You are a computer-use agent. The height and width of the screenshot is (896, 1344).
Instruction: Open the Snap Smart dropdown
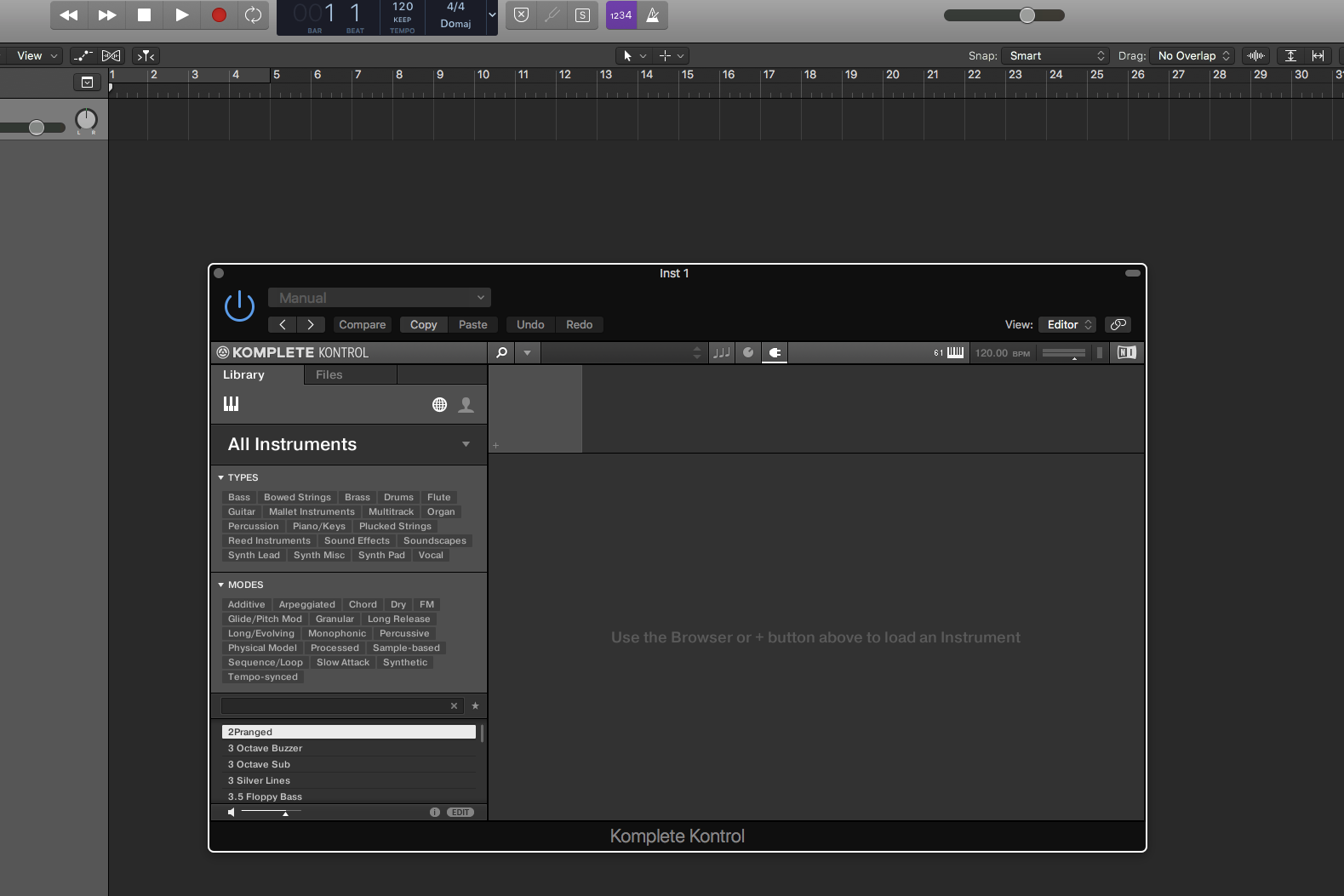coord(1055,55)
